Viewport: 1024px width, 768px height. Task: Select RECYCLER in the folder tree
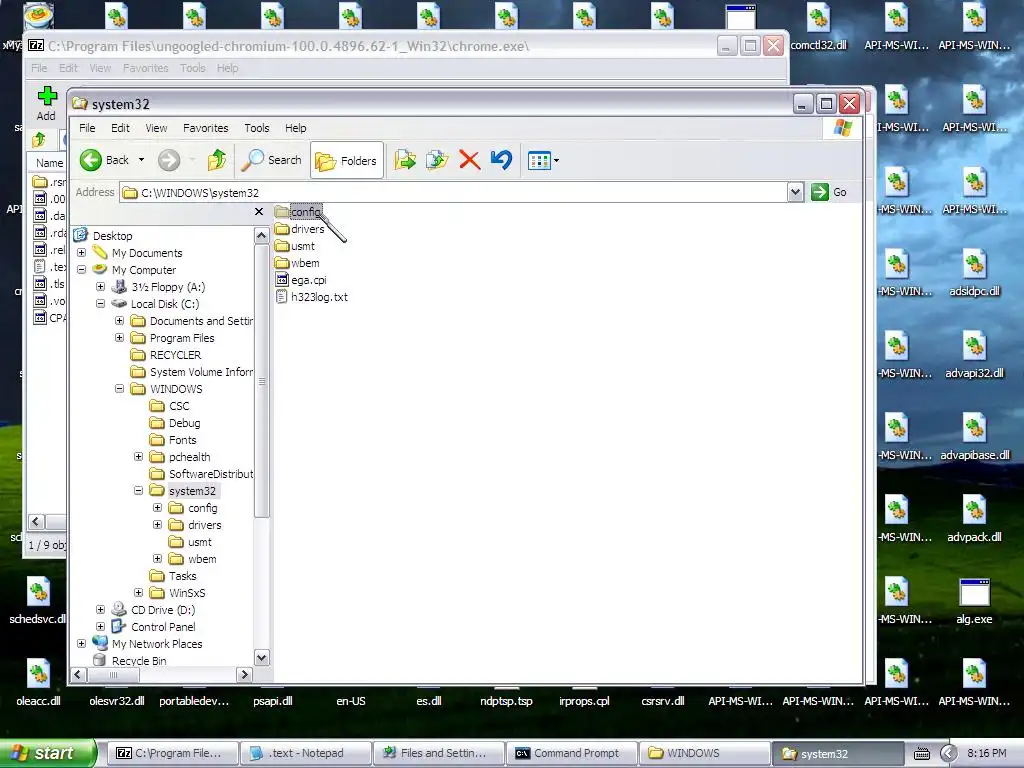click(x=166, y=355)
